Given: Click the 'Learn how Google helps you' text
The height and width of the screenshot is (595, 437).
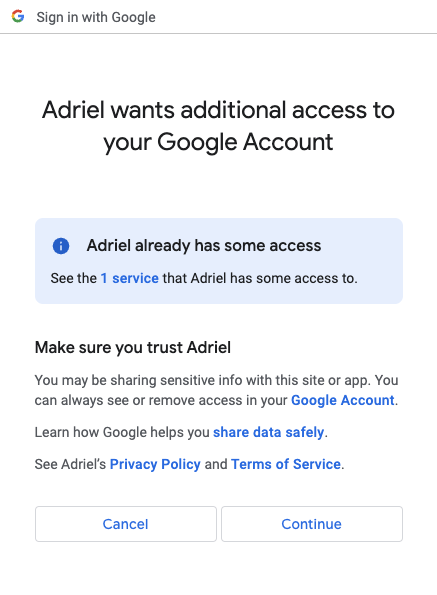Looking at the screenshot, I should click(x=122, y=432).
